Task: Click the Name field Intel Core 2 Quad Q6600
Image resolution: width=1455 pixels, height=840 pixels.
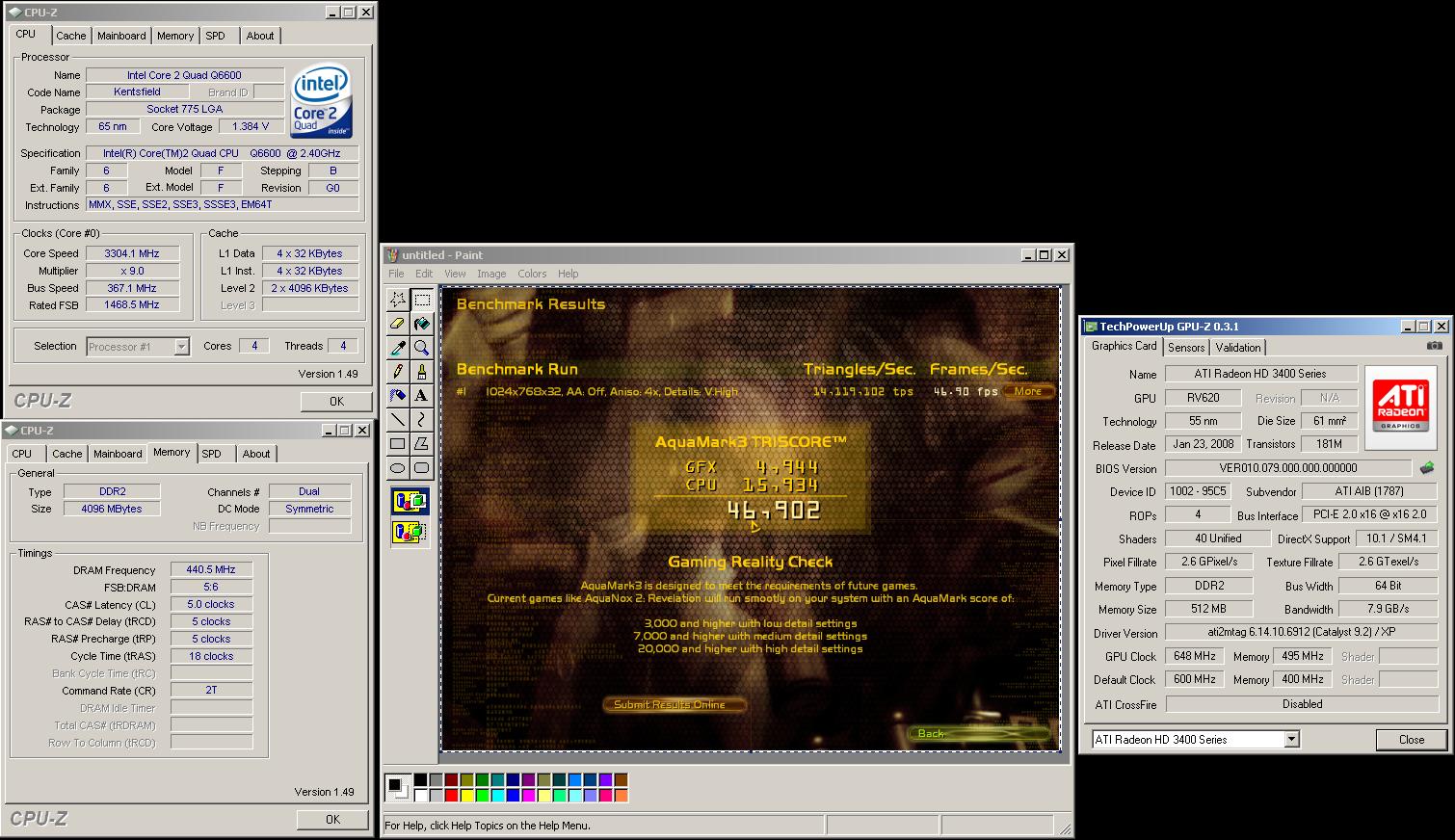Action: 184,75
